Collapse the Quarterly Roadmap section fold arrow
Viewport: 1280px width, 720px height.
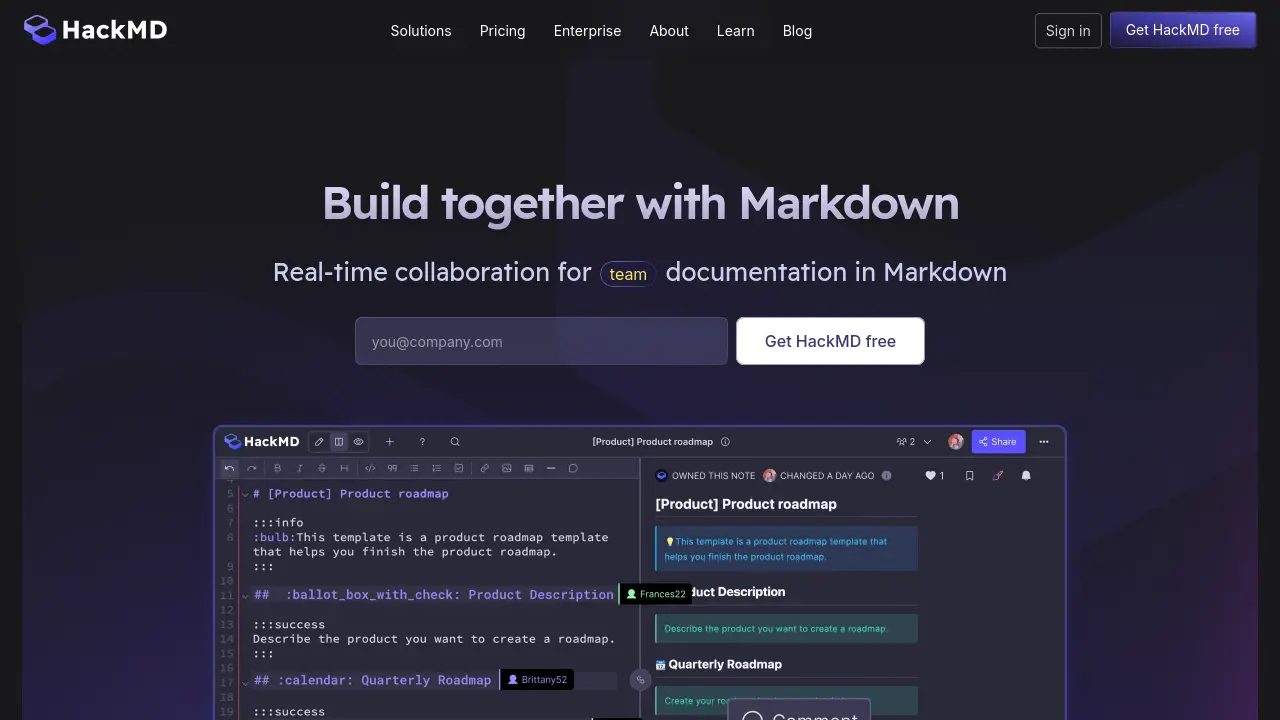point(245,682)
